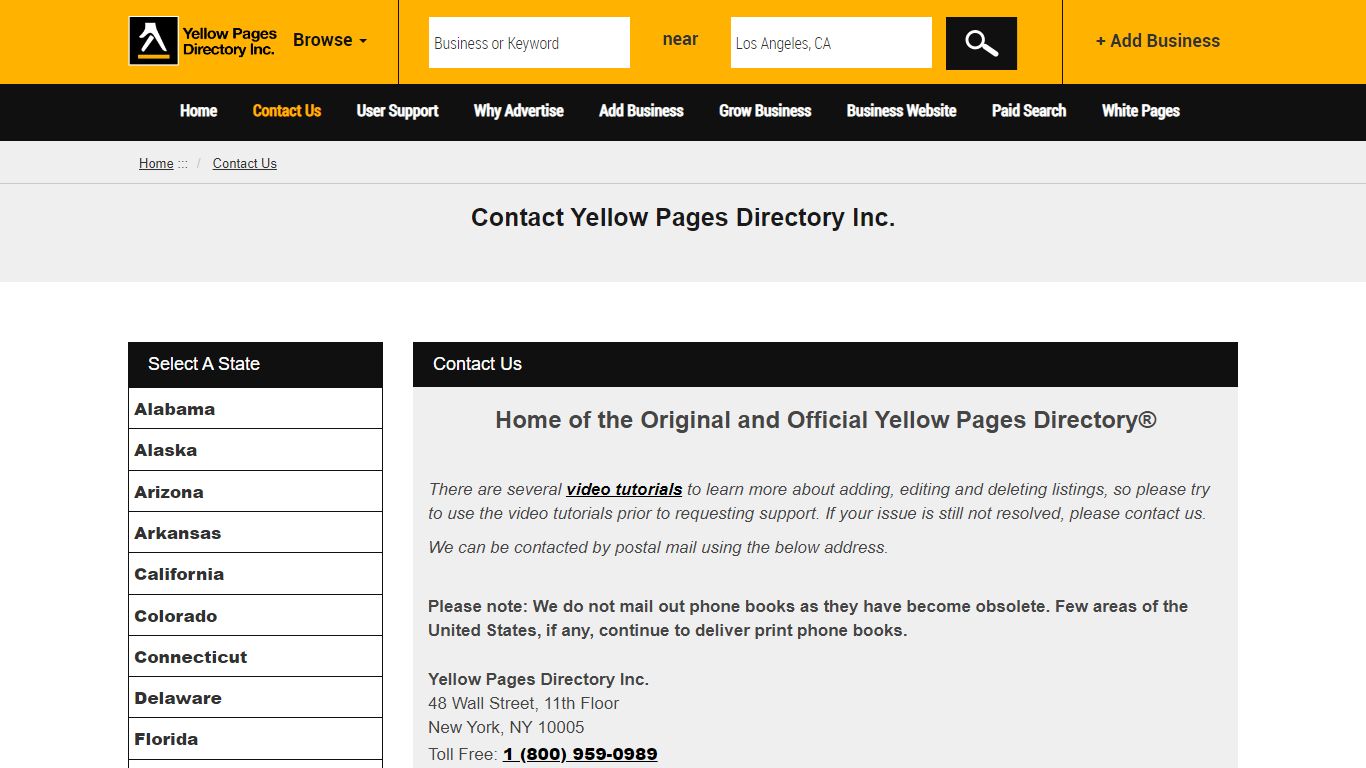Viewport: 1366px width, 768px height.
Task: Select Delaware from the state list
Action: [255, 698]
